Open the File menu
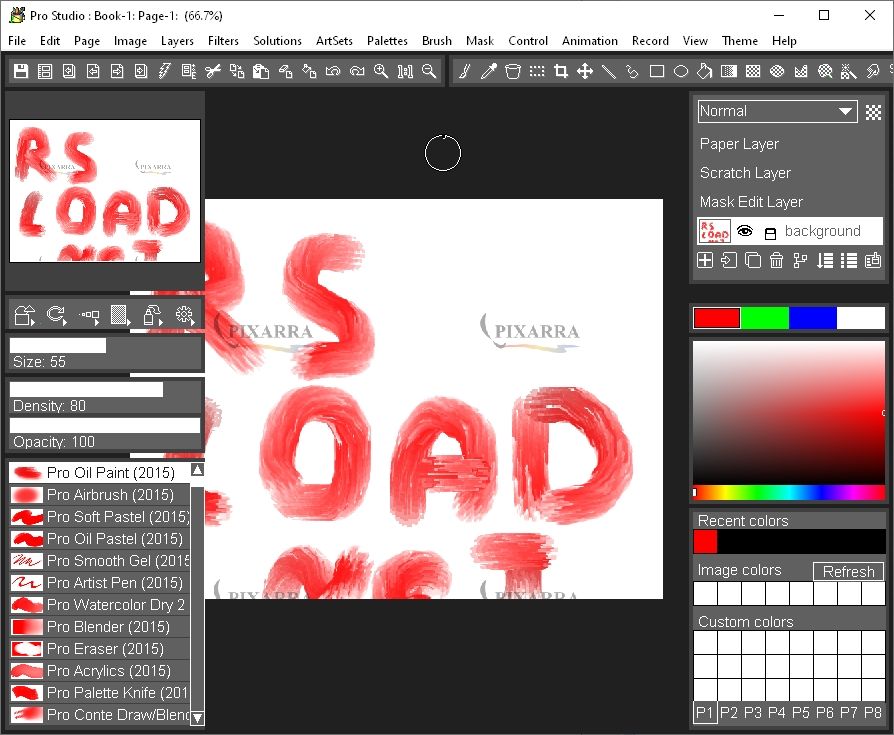 17,41
